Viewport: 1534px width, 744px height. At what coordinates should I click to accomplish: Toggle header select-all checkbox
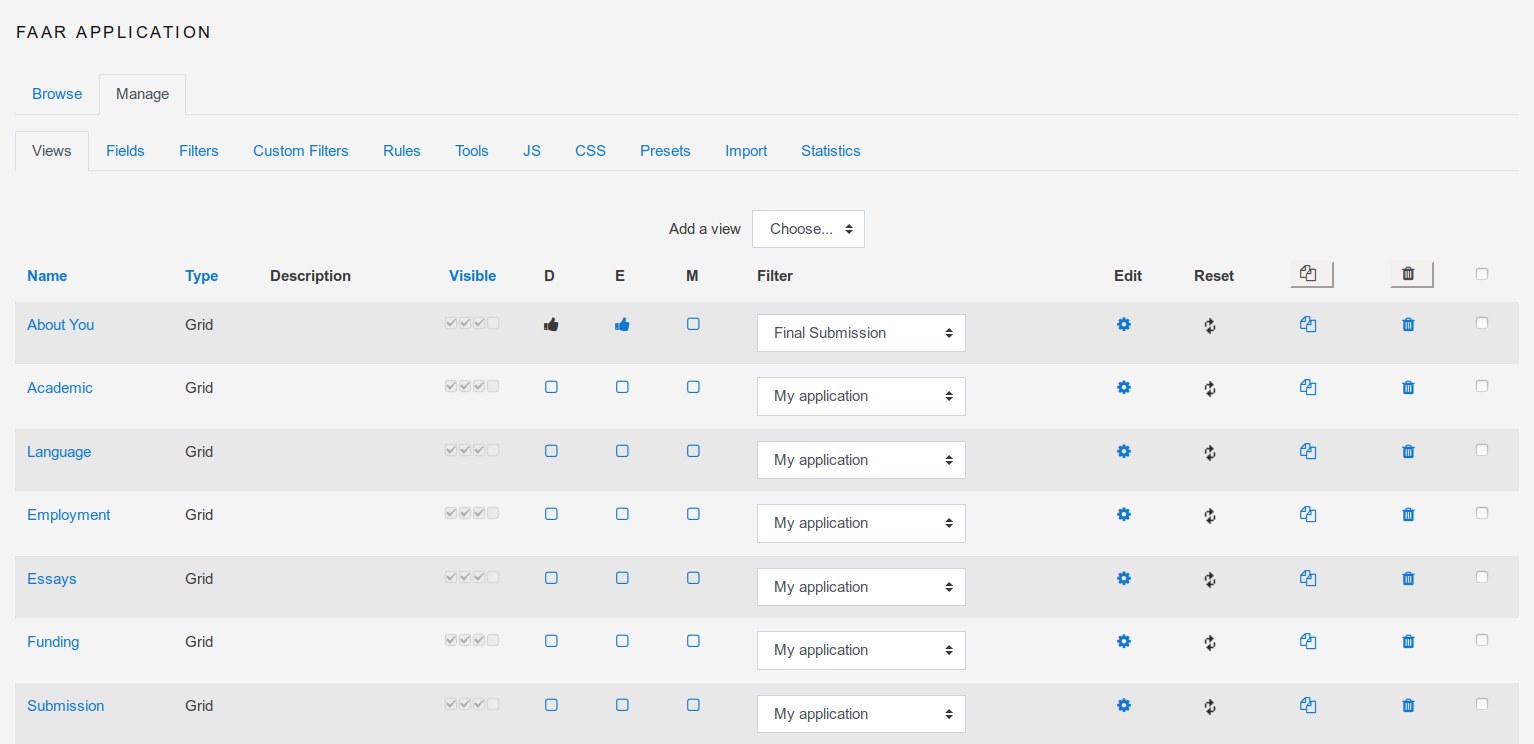[1482, 274]
